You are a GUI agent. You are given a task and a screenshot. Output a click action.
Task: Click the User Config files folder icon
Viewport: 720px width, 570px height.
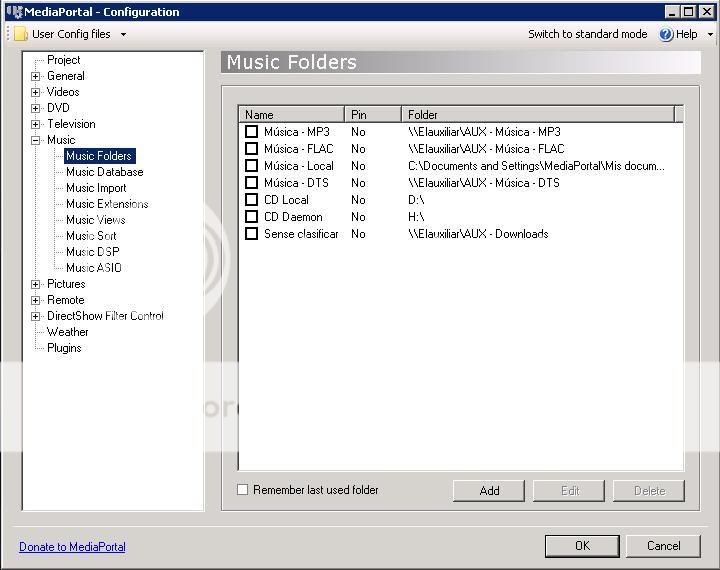[21, 34]
